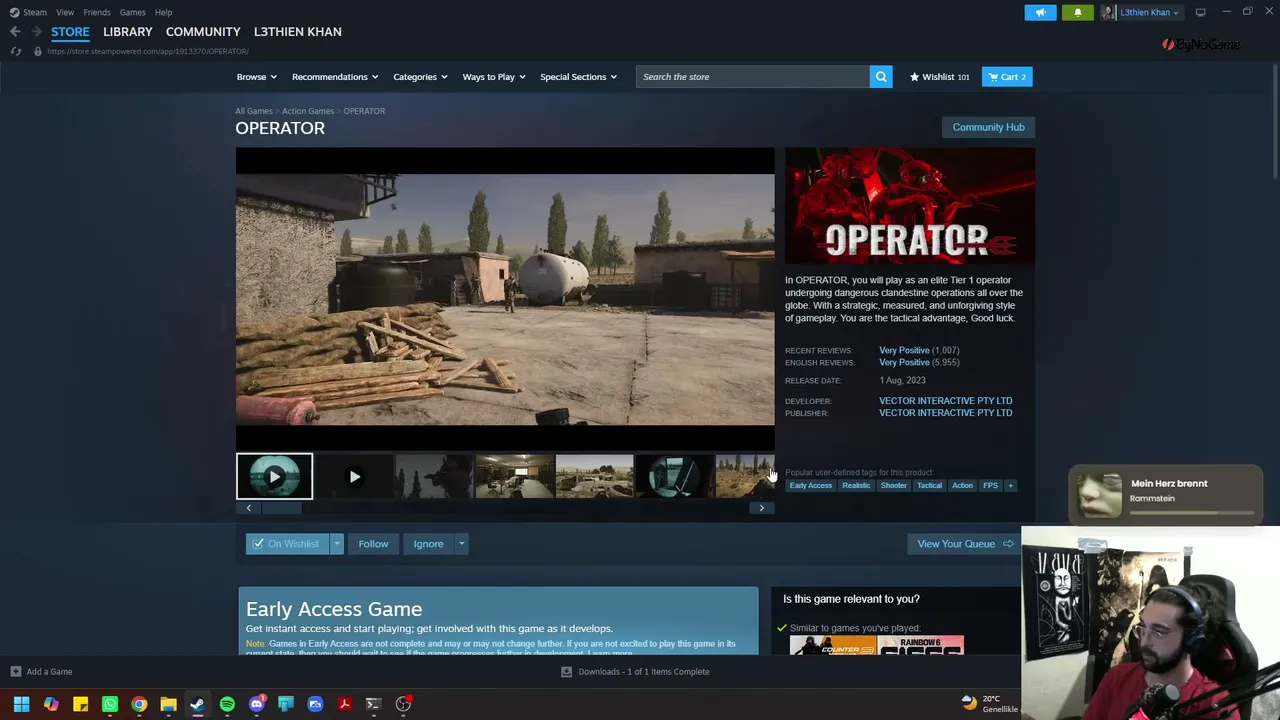Open the Special Sections dropdown
Screen dimensions: 1280x720
tap(579, 77)
